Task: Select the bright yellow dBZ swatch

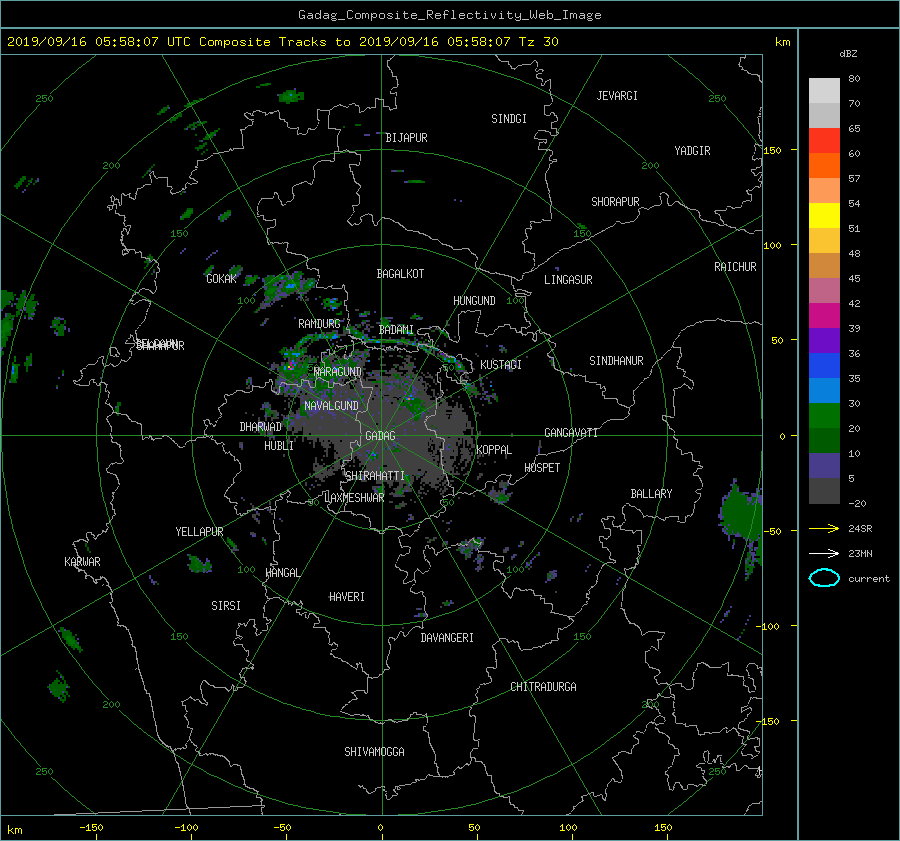Action: [824, 216]
